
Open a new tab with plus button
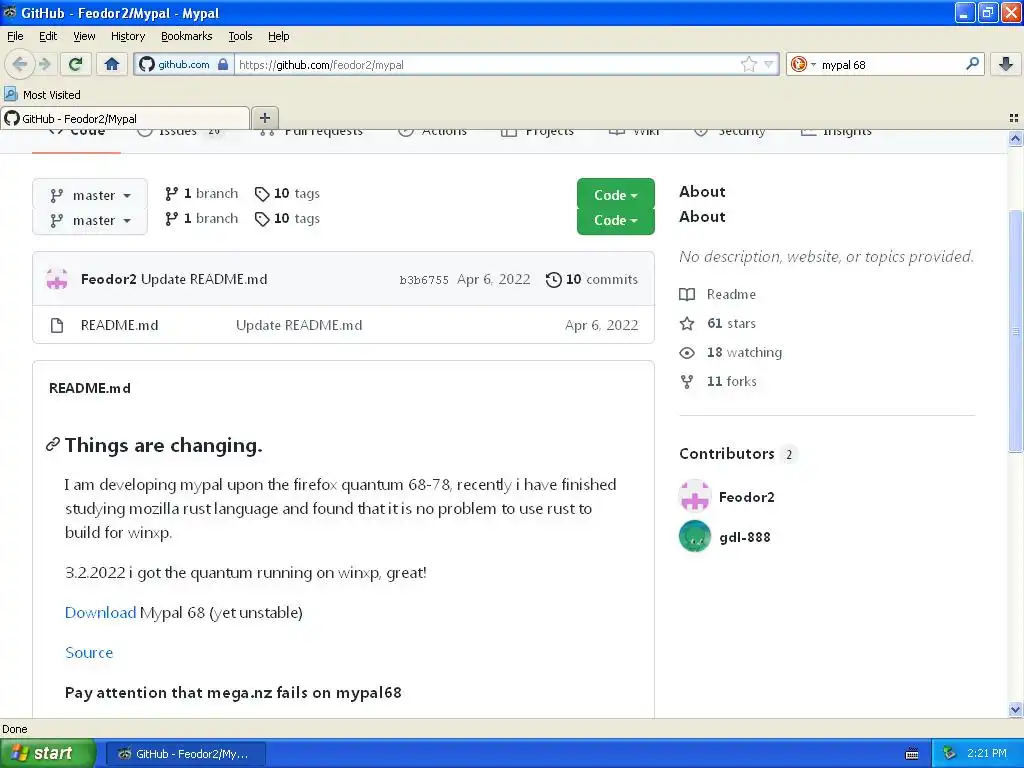coord(264,118)
